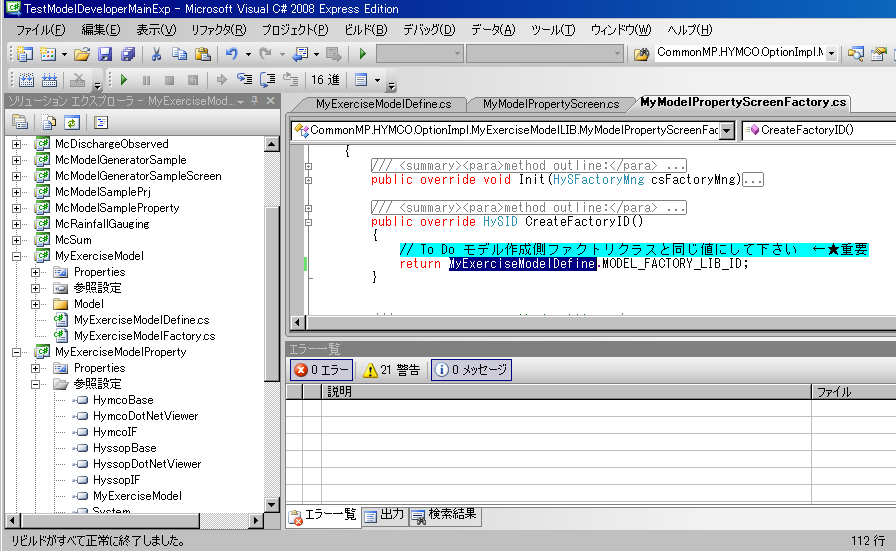Image resolution: width=896 pixels, height=551 pixels.
Task: Click the View Code icon in Solution Explorer
Action: [x=101, y=122]
